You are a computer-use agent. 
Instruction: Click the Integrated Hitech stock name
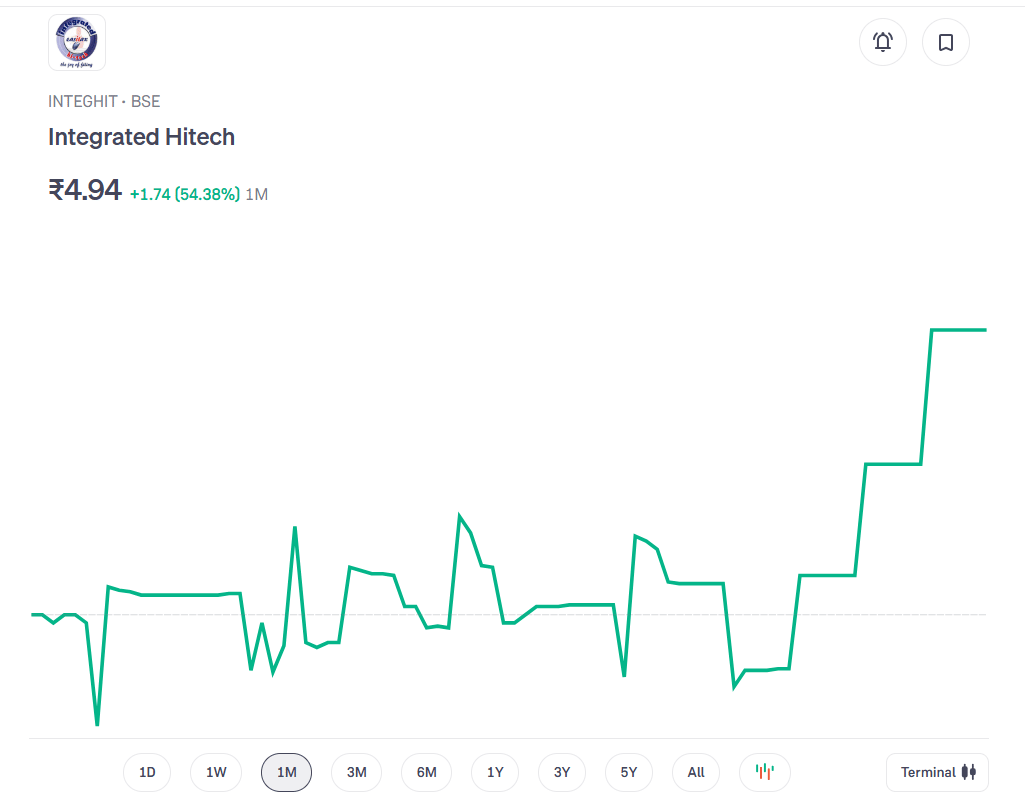141,137
